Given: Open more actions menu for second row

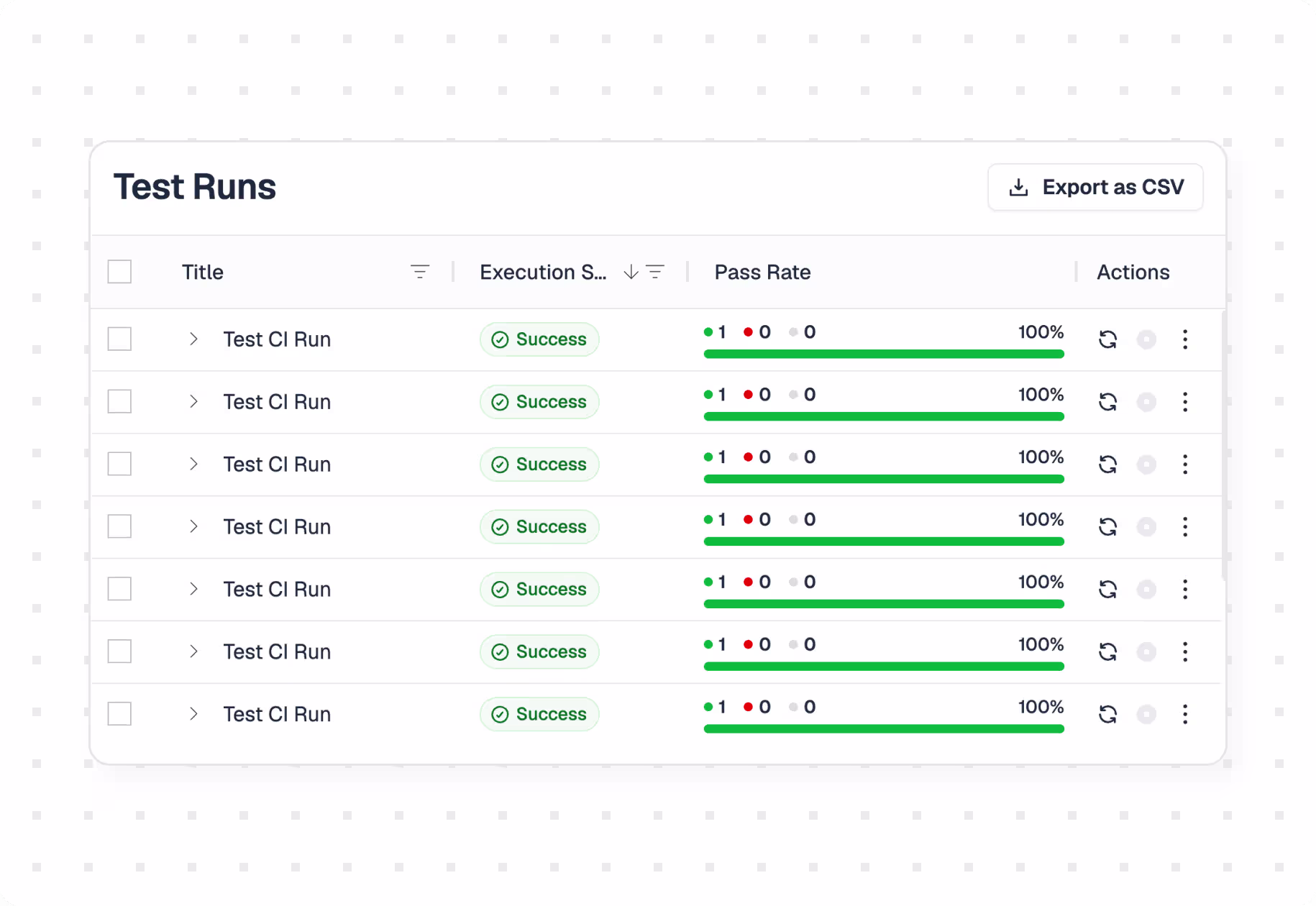Looking at the screenshot, I should (x=1185, y=401).
